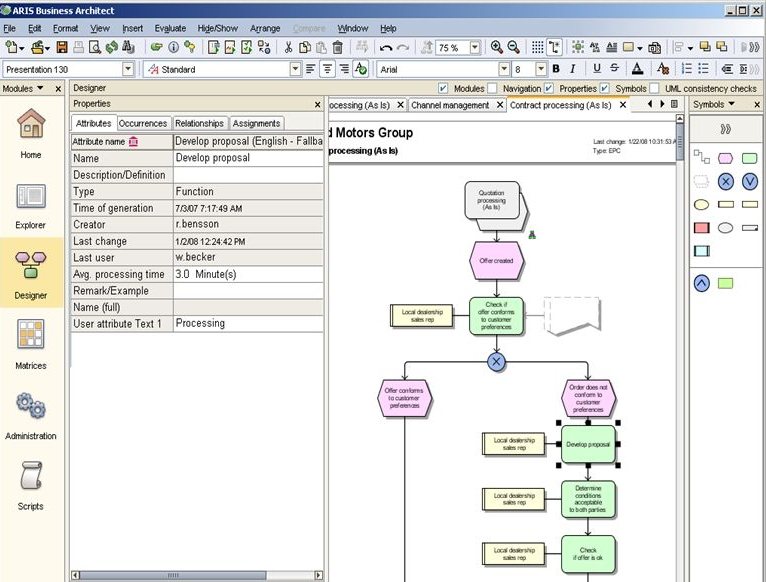Open the Administration module
This screenshot has height=582, width=766.
(x=31, y=415)
